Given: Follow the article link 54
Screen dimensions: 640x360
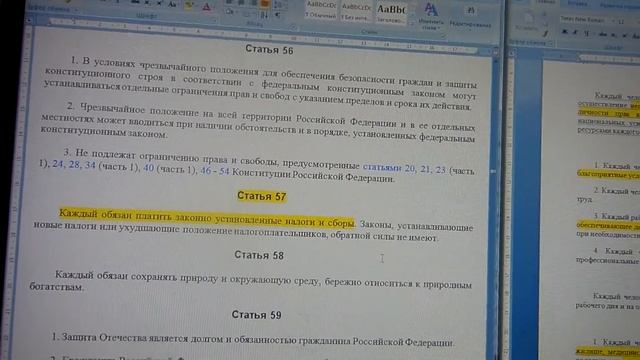Looking at the screenshot, I should point(224,171).
